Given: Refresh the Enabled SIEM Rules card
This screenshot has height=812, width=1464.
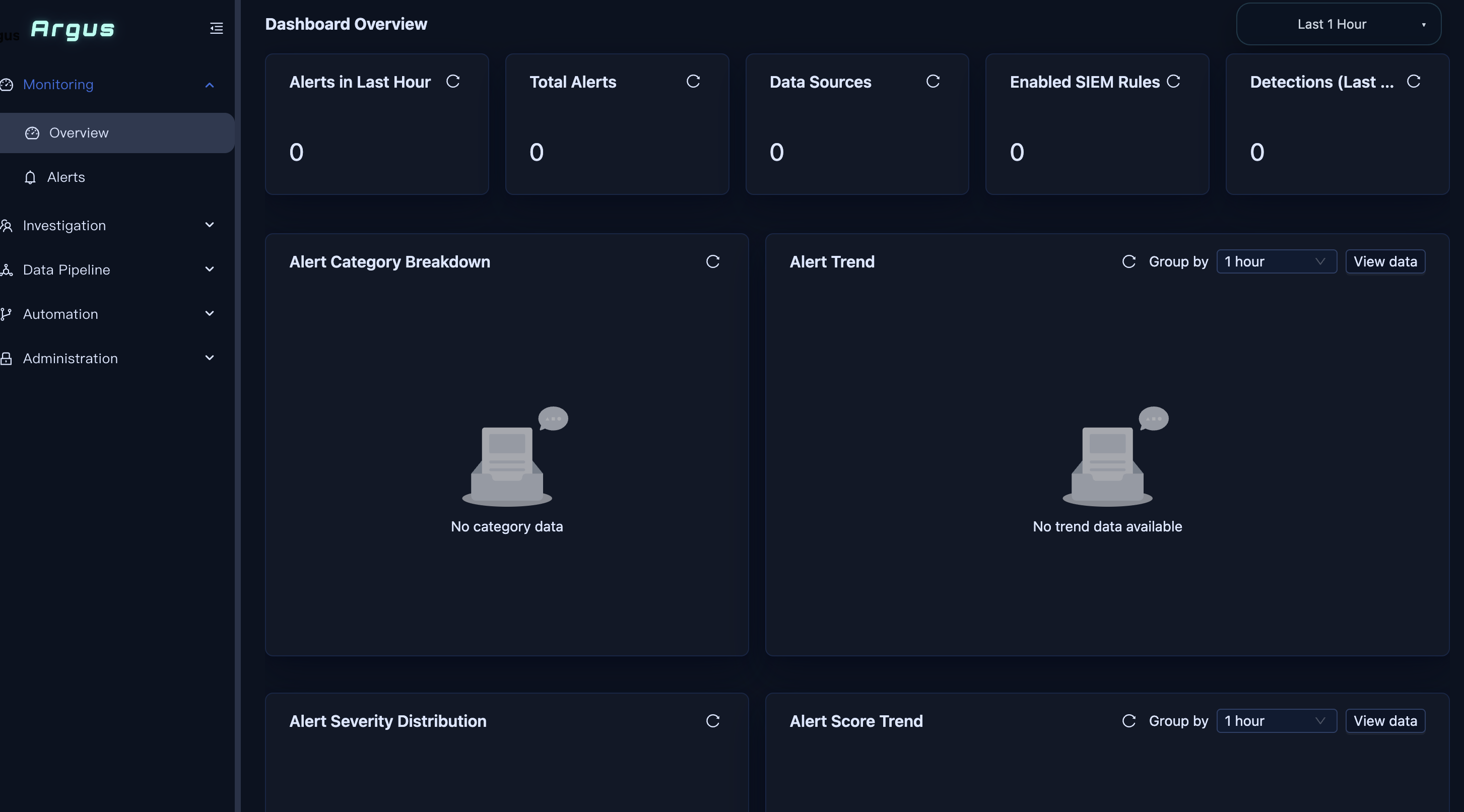Looking at the screenshot, I should pyautogui.click(x=1173, y=81).
